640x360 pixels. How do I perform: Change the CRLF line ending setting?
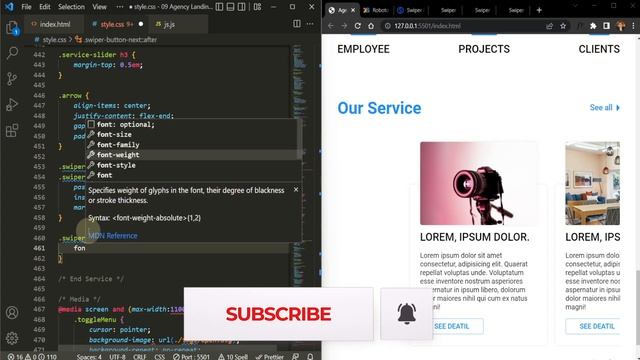(x=140, y=356)
